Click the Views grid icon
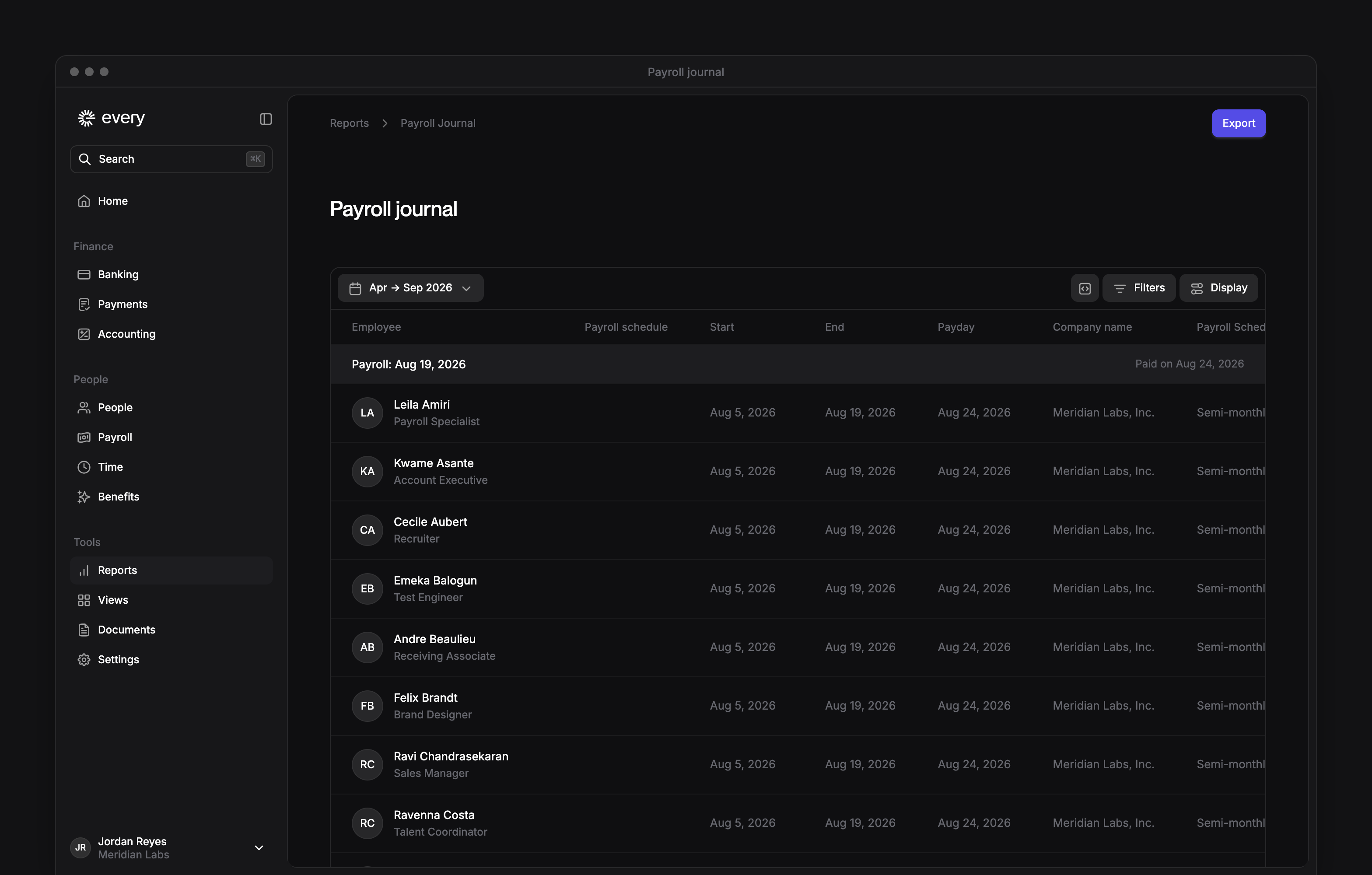This screenshot has height=875, width=1372. coord(84,600)
